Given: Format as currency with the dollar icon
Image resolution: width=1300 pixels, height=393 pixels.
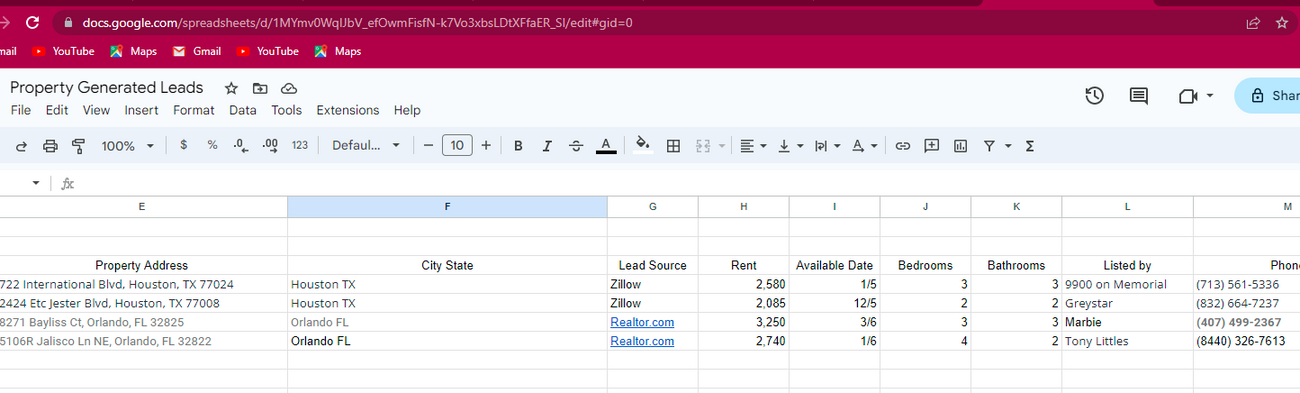Looking at the screenshot, I should (x=183, y=145).
